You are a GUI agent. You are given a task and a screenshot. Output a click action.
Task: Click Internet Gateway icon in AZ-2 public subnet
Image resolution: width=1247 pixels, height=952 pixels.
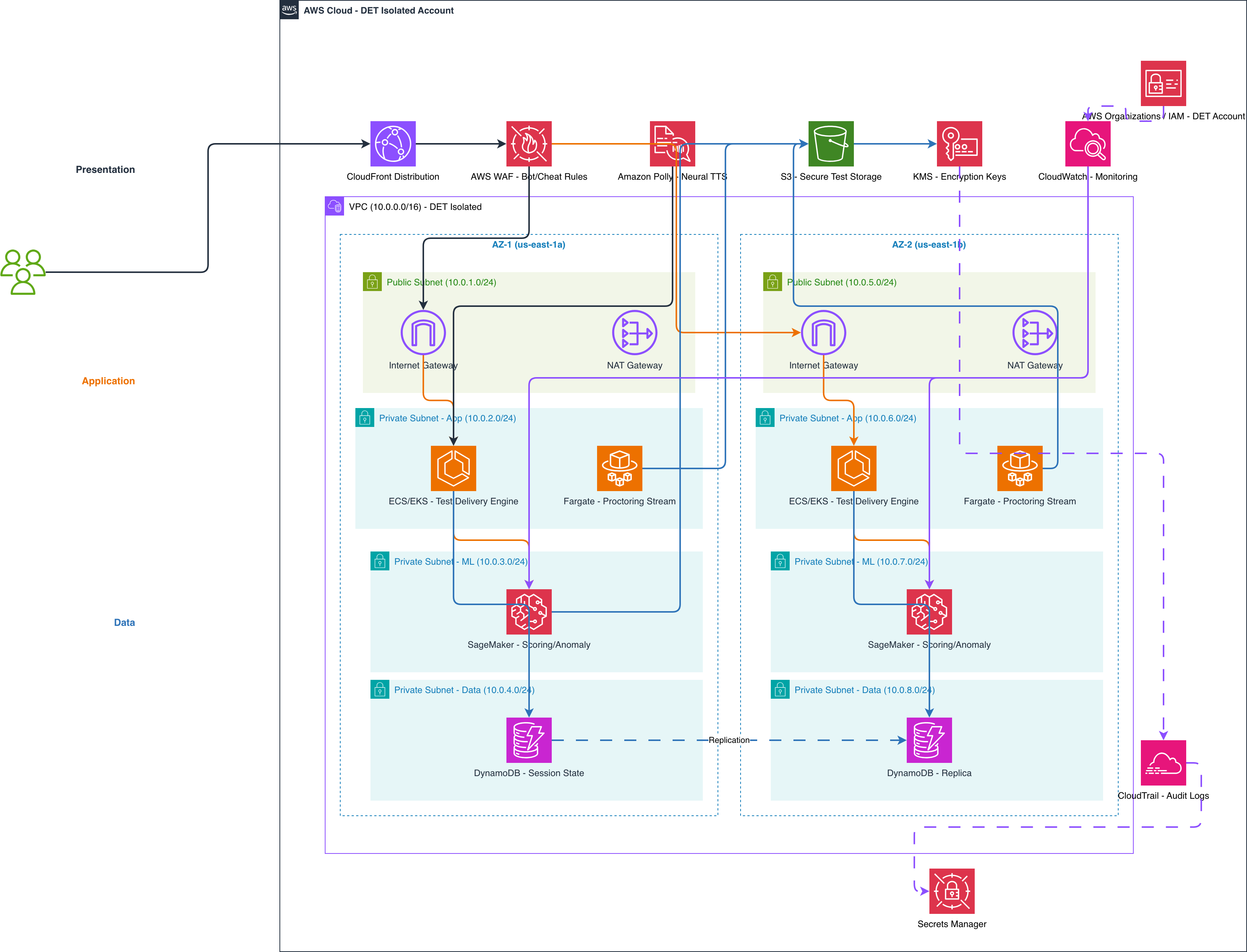click(823, 333)
